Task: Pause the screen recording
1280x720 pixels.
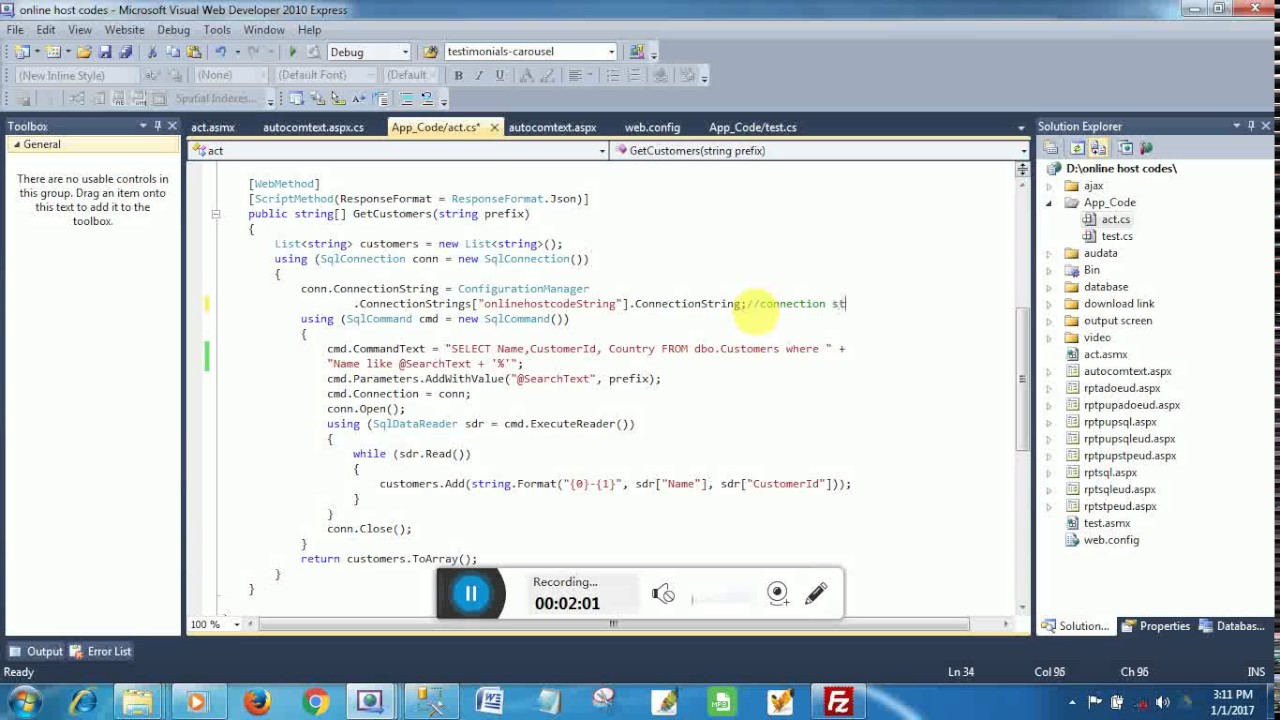Action: click(471, 594)
